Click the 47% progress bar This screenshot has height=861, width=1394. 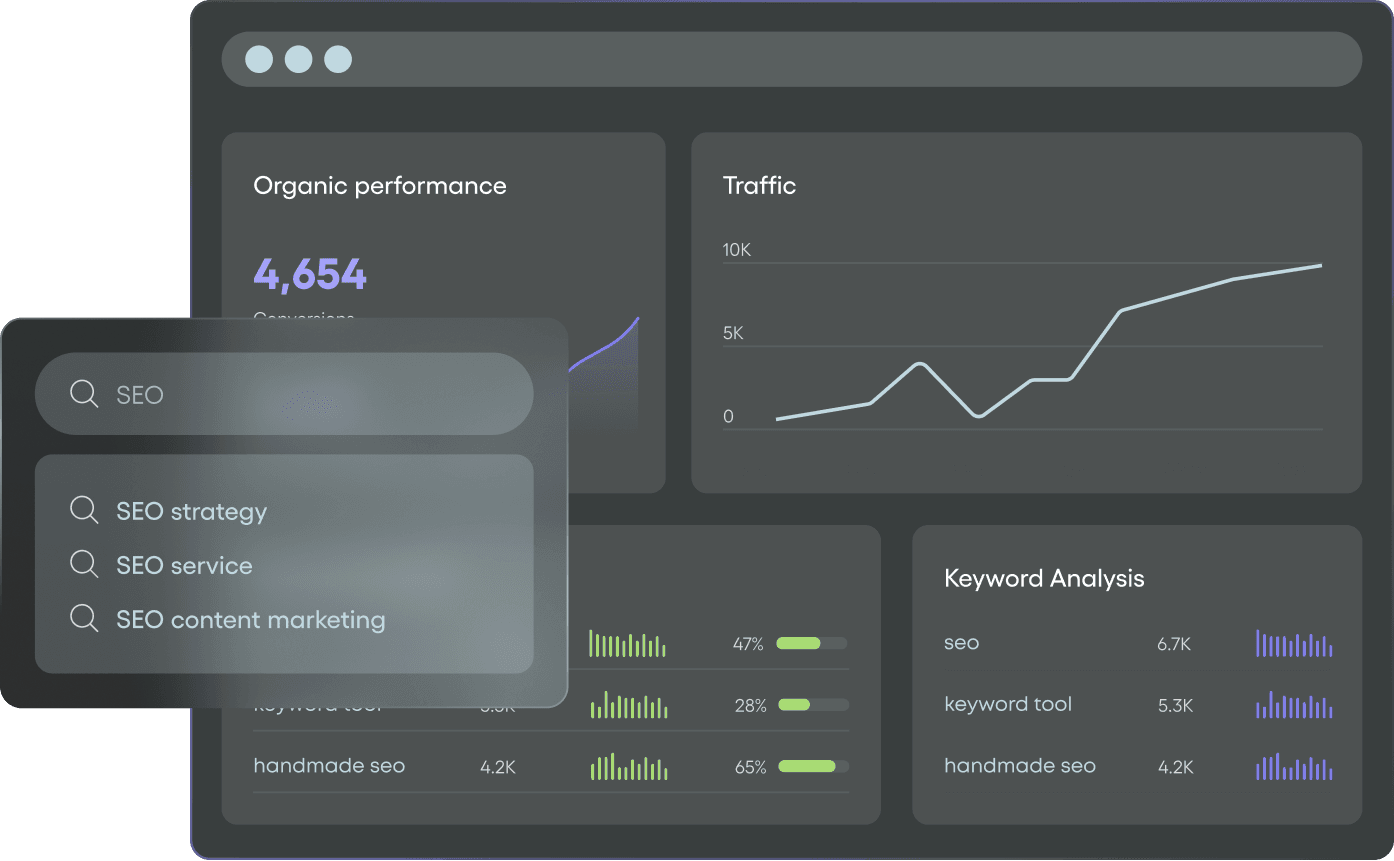(x=810, y=644)
